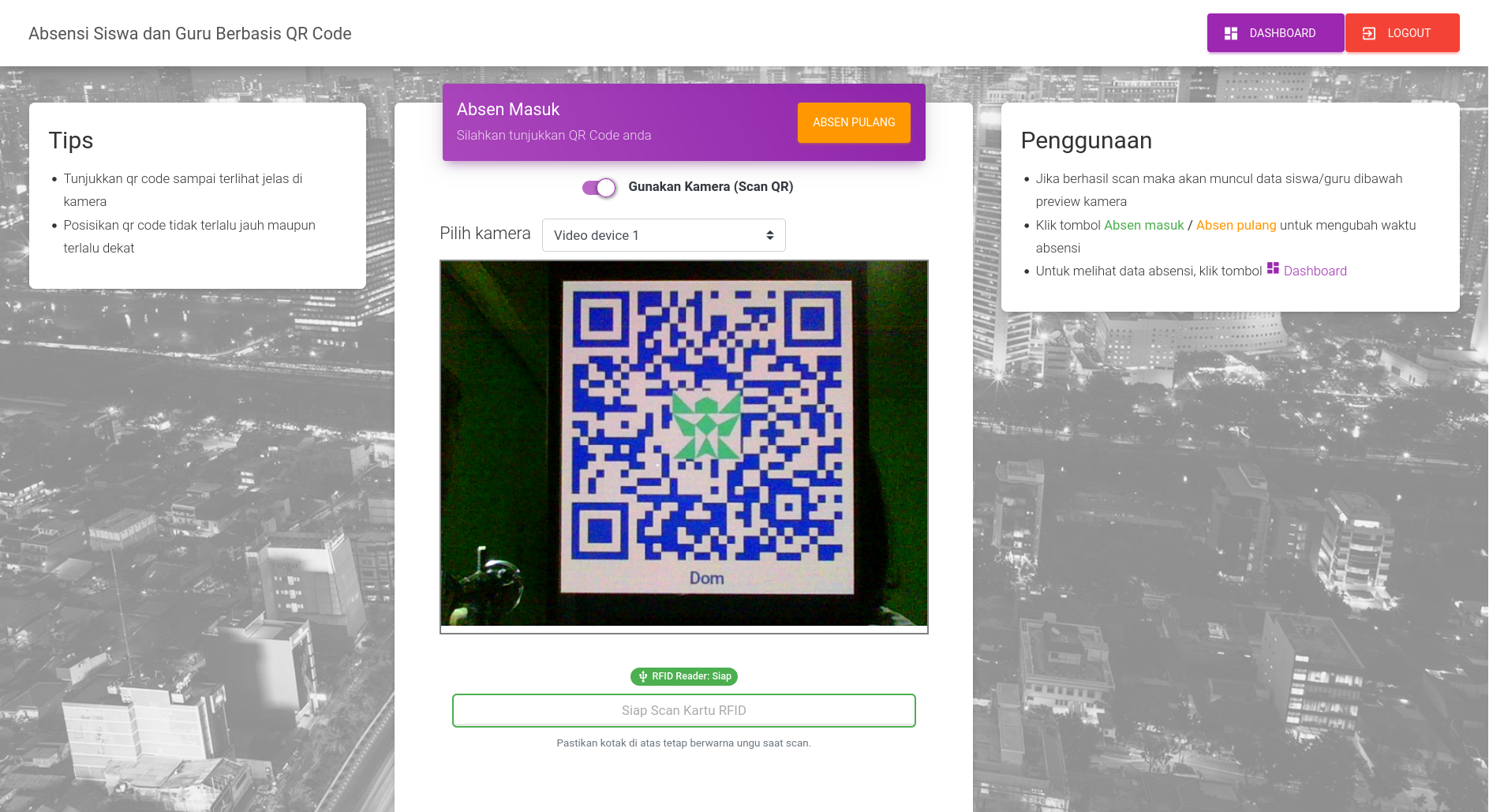Screen dimensions: 1489x812
Task: Open the DASHBOARD button
Action: [1275, 33]
